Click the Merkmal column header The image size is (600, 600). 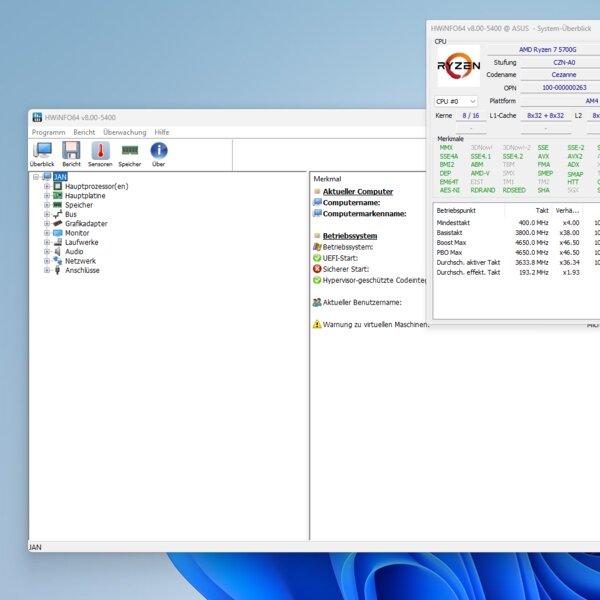point(327,179)
